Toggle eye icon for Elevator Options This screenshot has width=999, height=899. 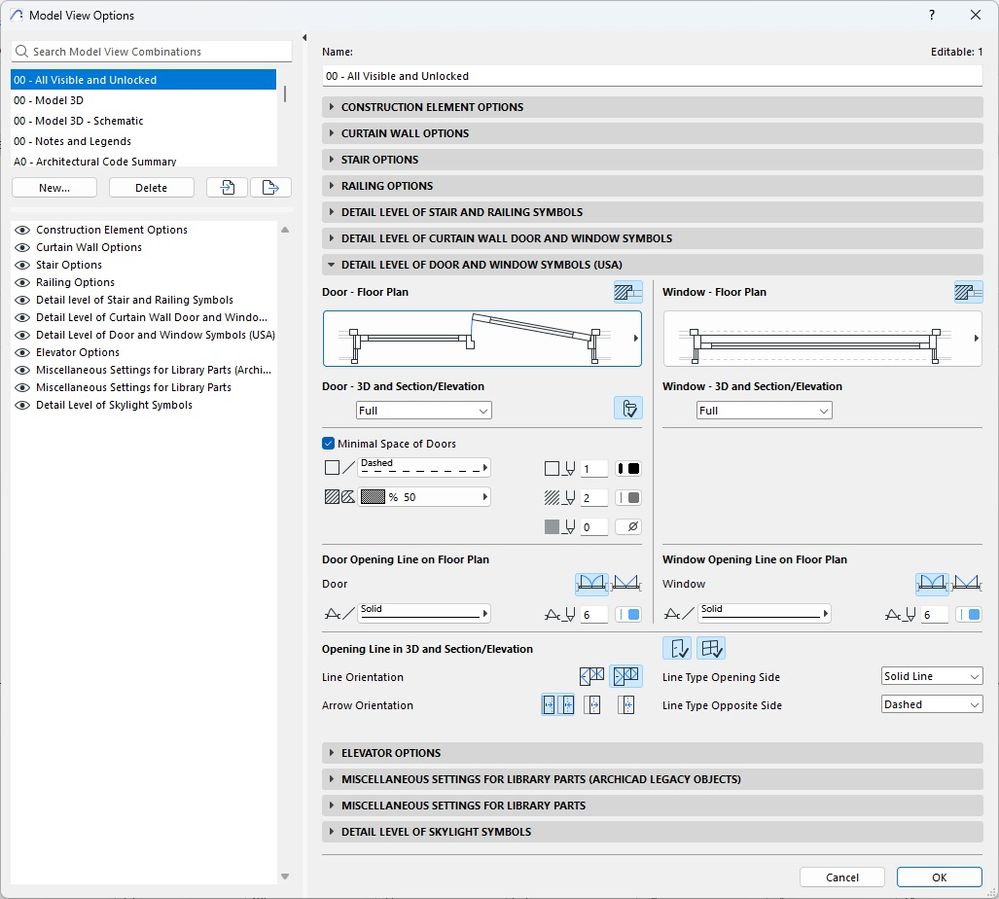(22, 353)
